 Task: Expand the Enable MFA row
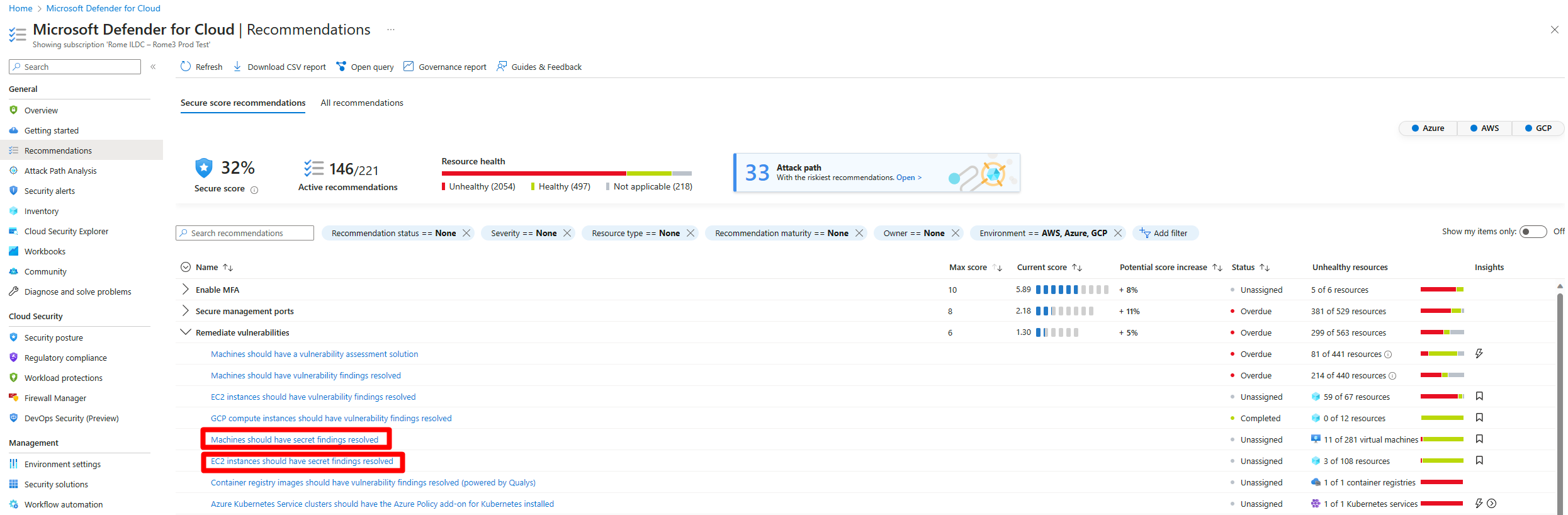point(185,290)
